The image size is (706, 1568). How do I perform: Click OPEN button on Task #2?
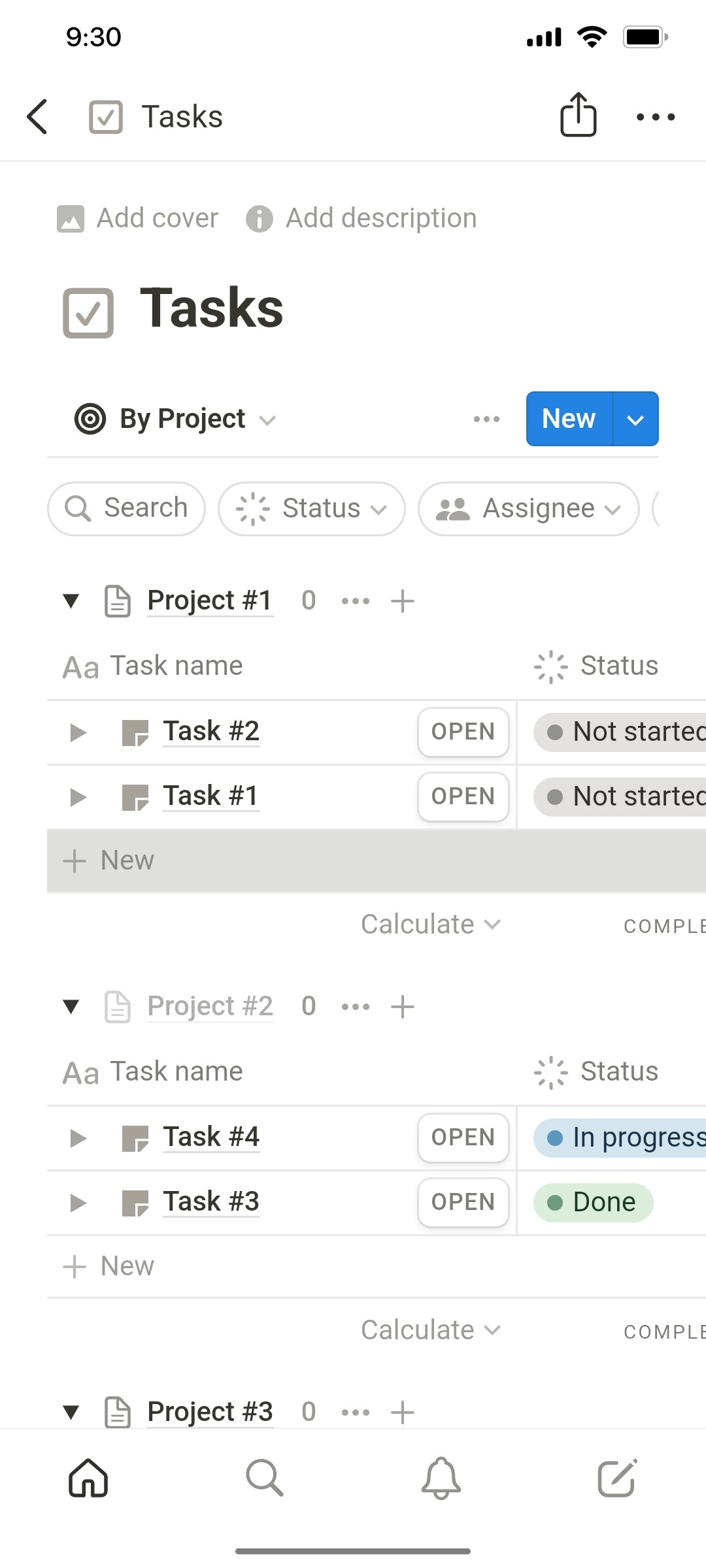click(x=463, y=732)
